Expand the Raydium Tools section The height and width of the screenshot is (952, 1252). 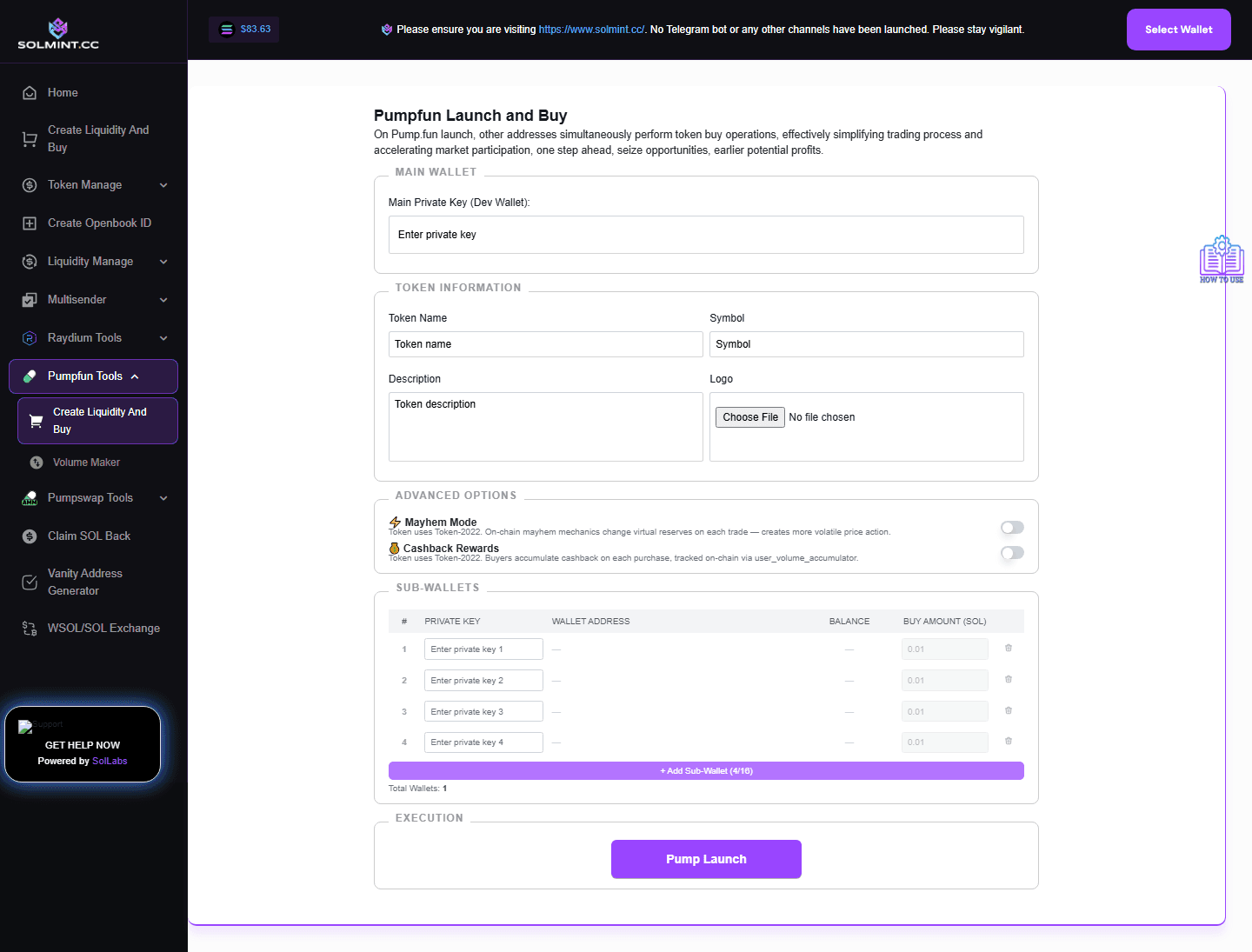click(x=83, y=337)
